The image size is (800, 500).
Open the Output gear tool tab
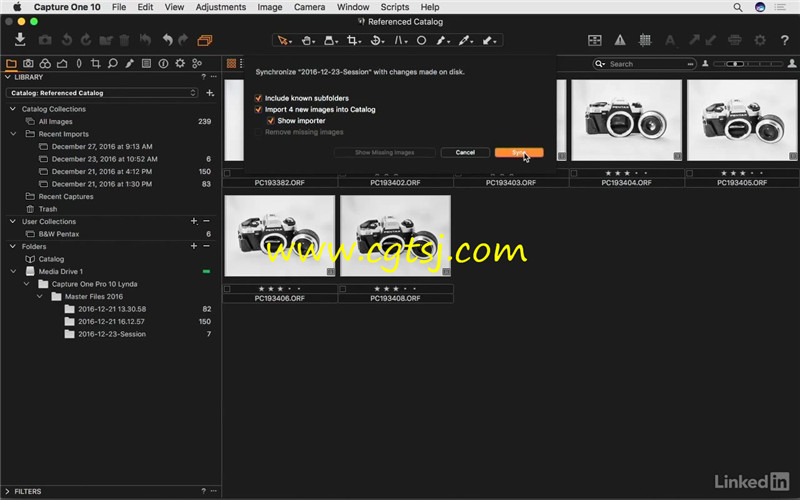tap(180, 63)
